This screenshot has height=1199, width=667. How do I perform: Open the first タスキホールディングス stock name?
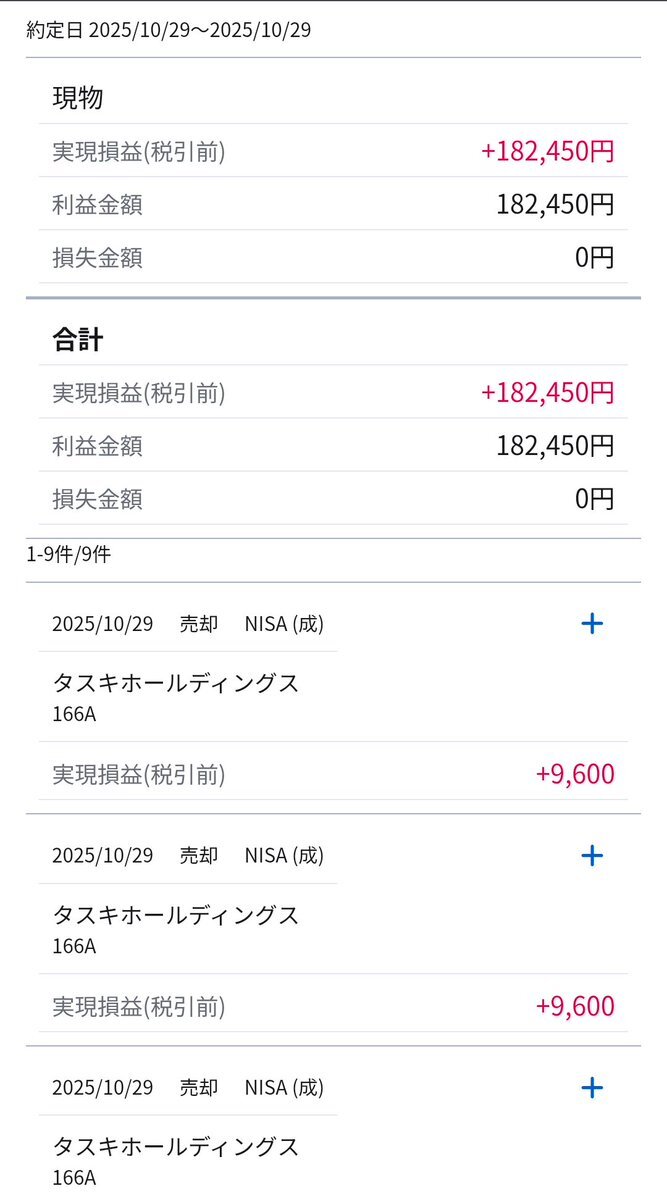click(176, 684)
